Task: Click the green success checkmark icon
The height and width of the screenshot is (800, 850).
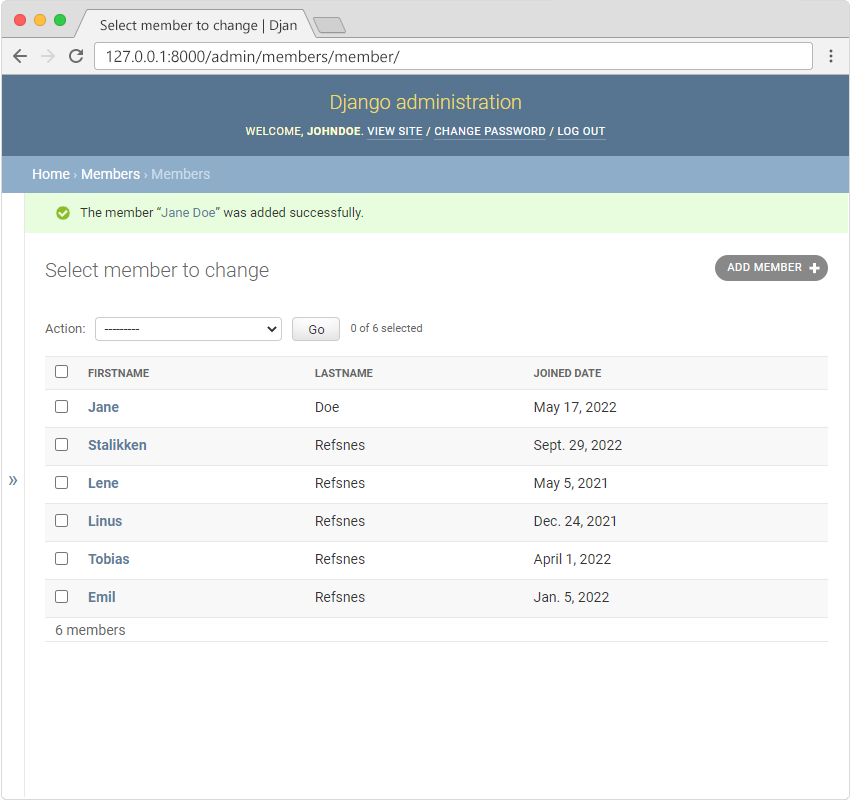Action: pos(63,213)
